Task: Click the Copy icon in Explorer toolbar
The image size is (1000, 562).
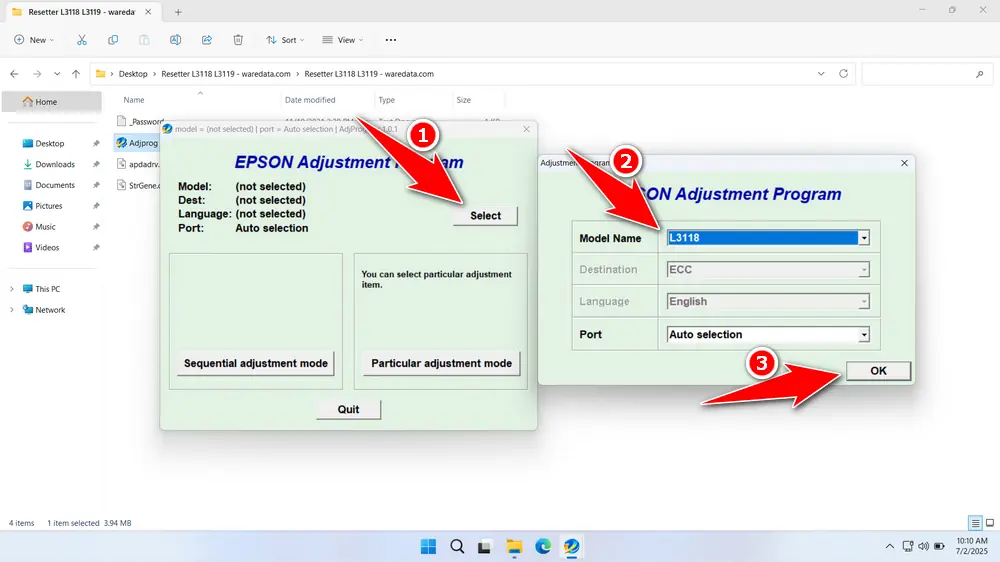Action: point(113,40)
